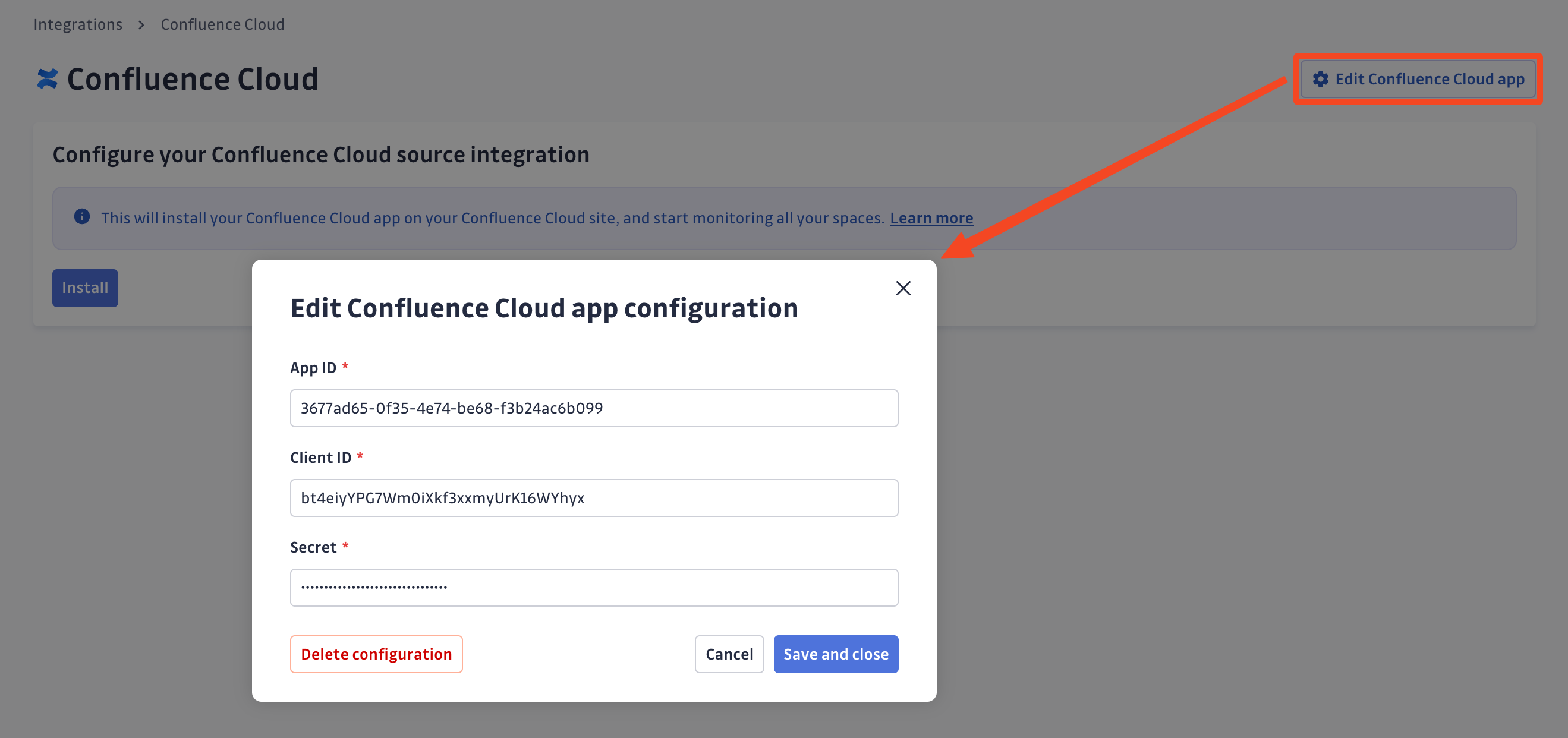
Task: Click Save and close
Action: click(x=835, y=654)
